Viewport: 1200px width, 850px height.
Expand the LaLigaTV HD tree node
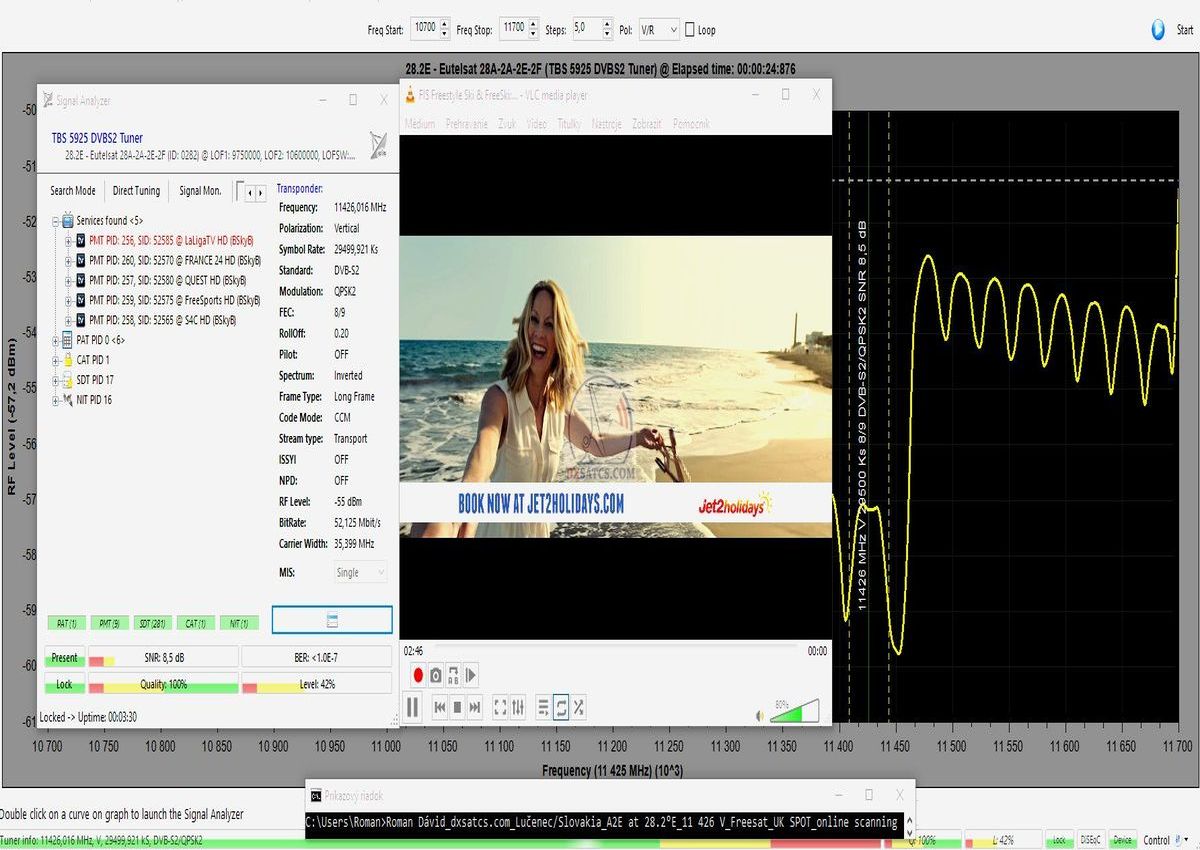68,240
